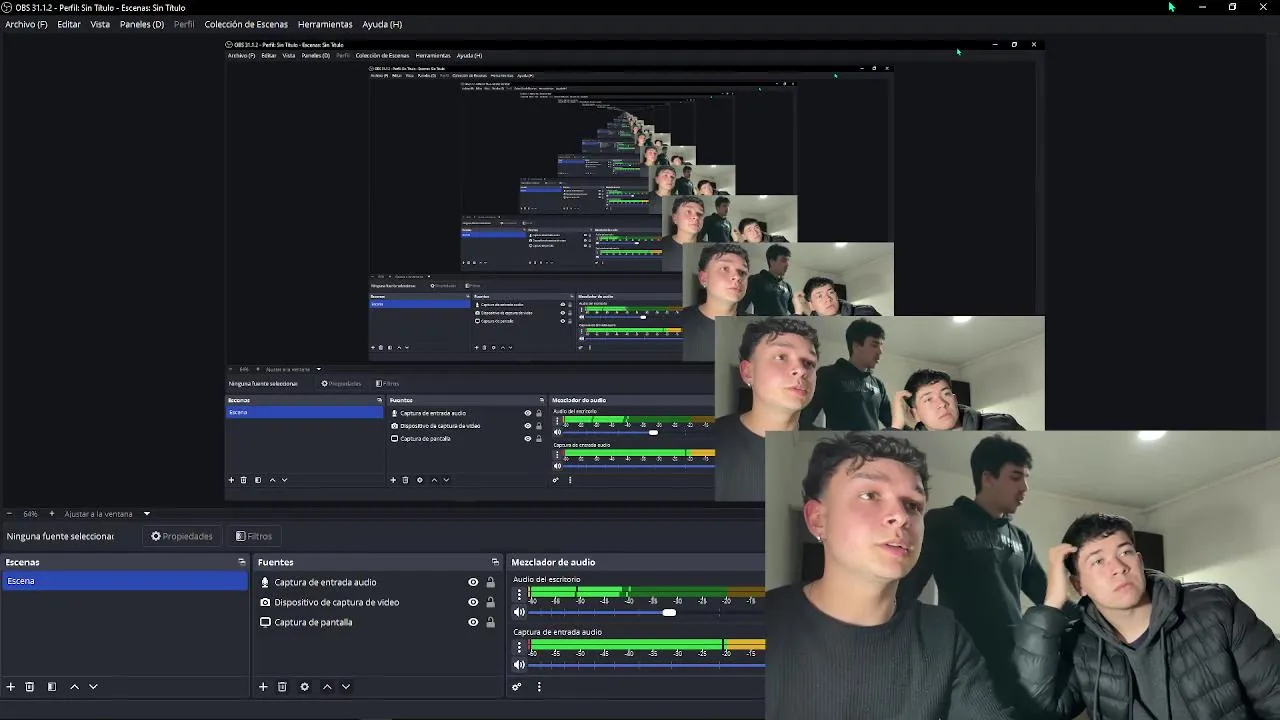The image size is (1280, 720).
Task: Adjust the Captura de entrada audio volume slider
Action: tap(647, 665)
